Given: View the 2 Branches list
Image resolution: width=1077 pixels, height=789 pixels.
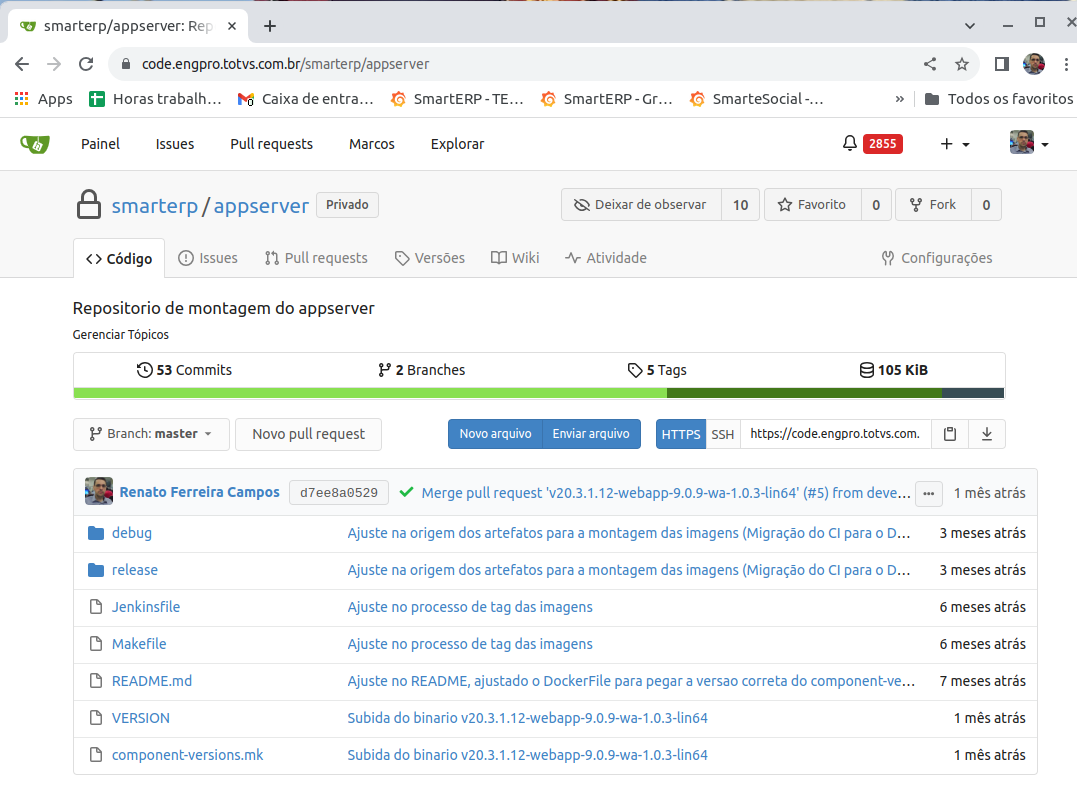Looking at the screenshot, I should pyautogui.click(x=421, y=370).
